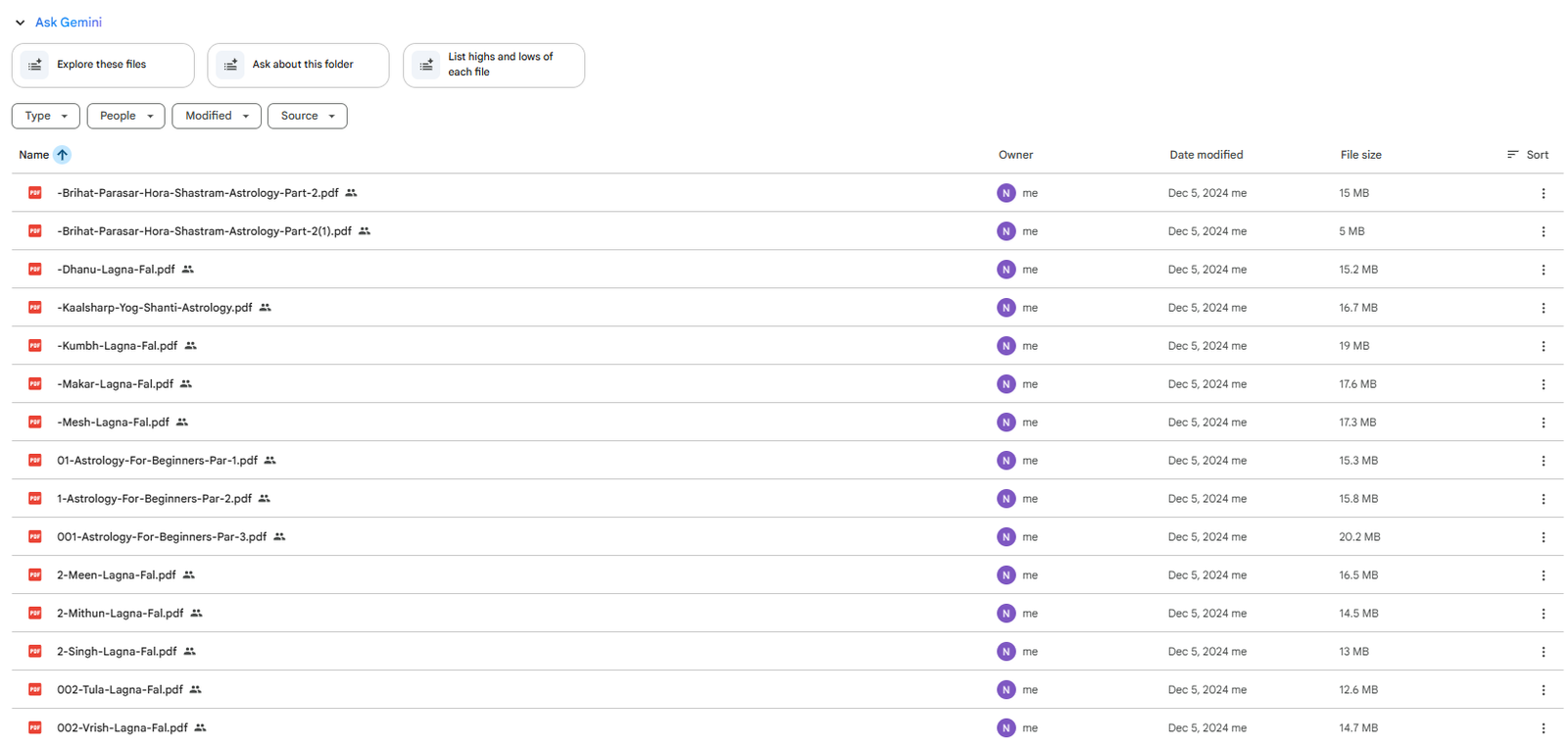Open more actions for Kumbh-Lagna-Fal.pdf
Viewport: 1568px width, 746px height.
[x=1543, y=346]
